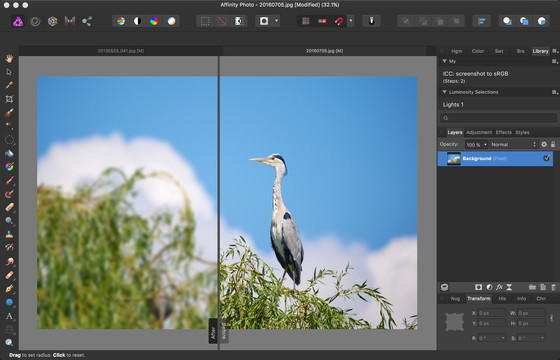Uncheck the Background layer visibility checkbox
This screenshot has height=360, width=560.
point(546,158)
